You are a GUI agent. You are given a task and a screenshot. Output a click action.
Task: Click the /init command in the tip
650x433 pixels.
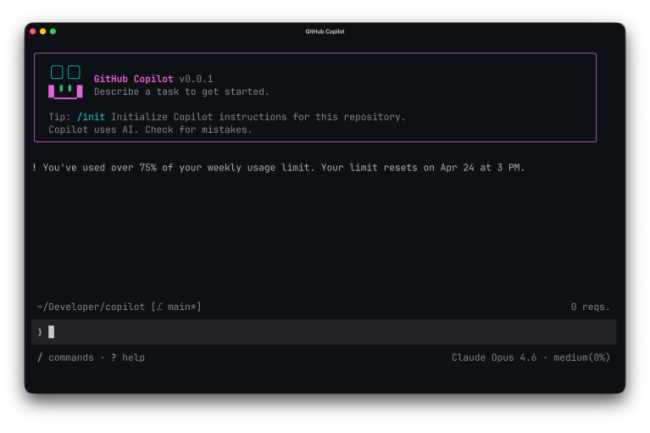pos(91,117)
